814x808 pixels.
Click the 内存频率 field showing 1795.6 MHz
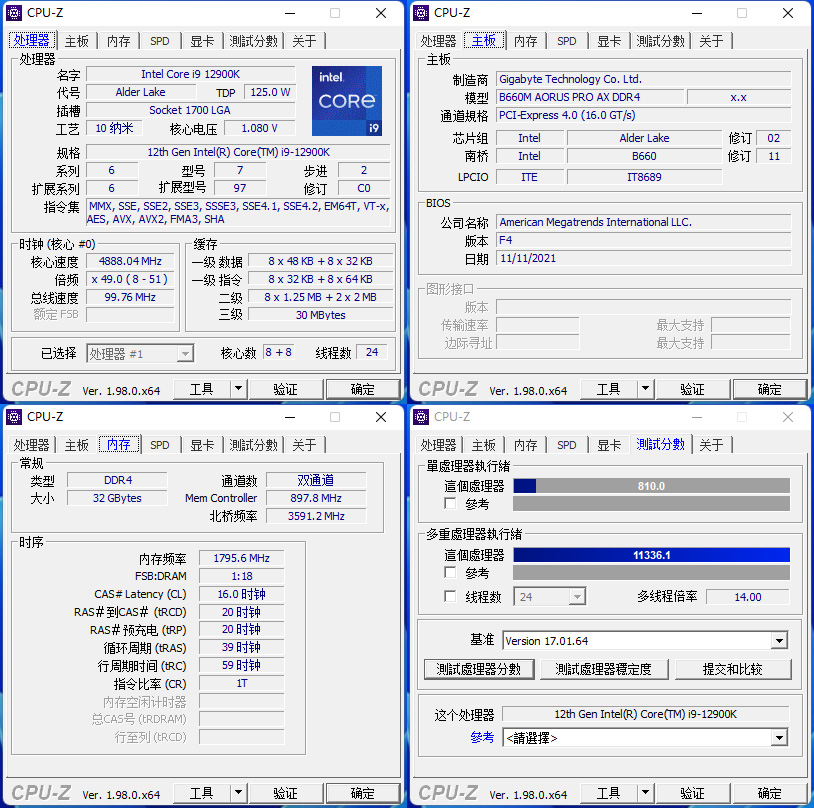point(241,558)
